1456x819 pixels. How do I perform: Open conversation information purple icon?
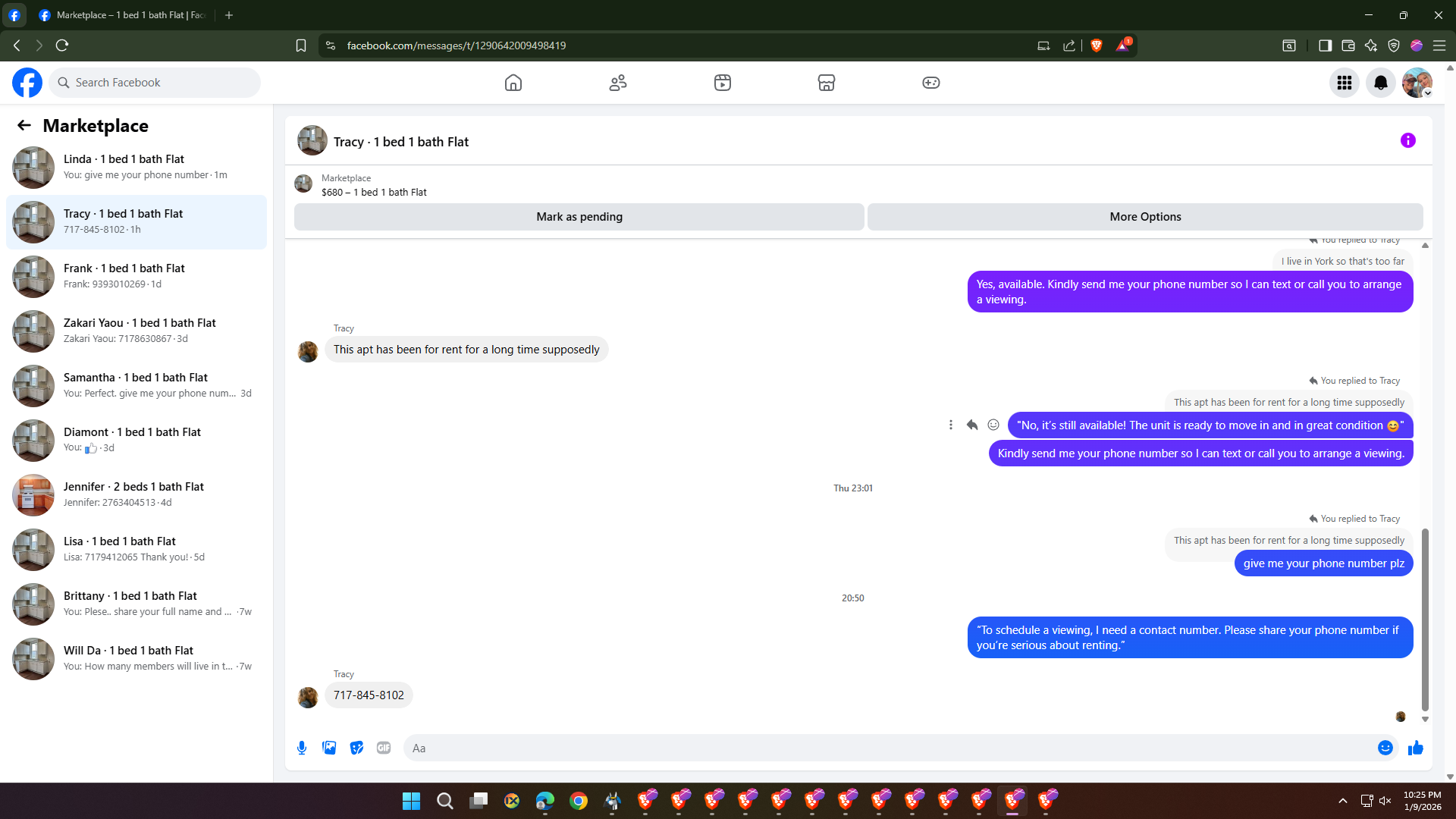point(1407,140)
